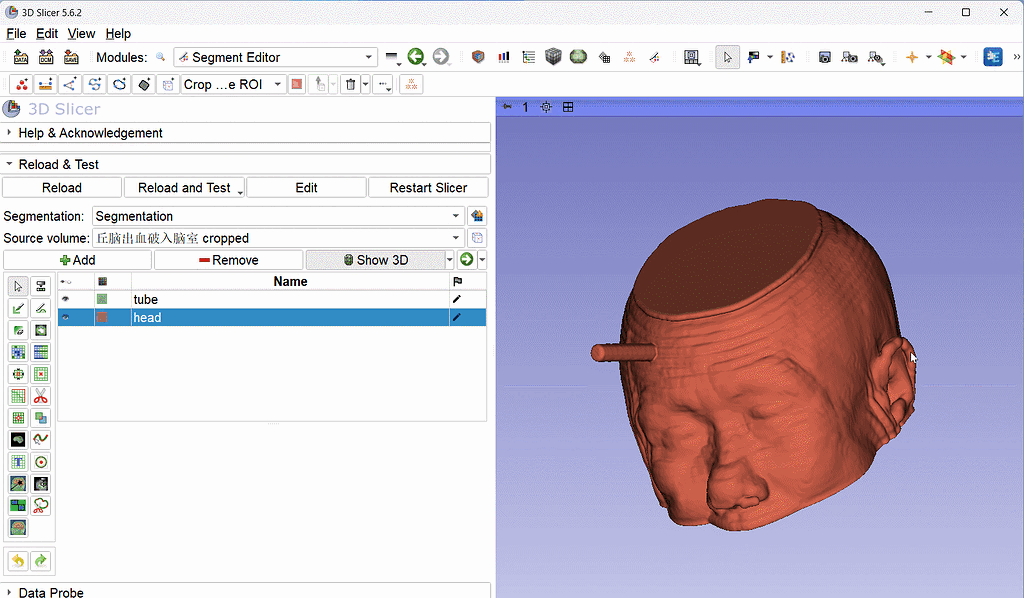Viewport: 1024px width, 598px height.
Task: Open the View menu
Action: click(x=81, y=33)
